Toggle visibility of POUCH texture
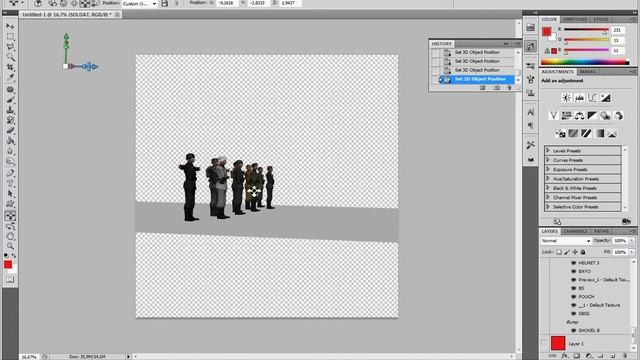 pyautogui.click(x=573, y=297)
